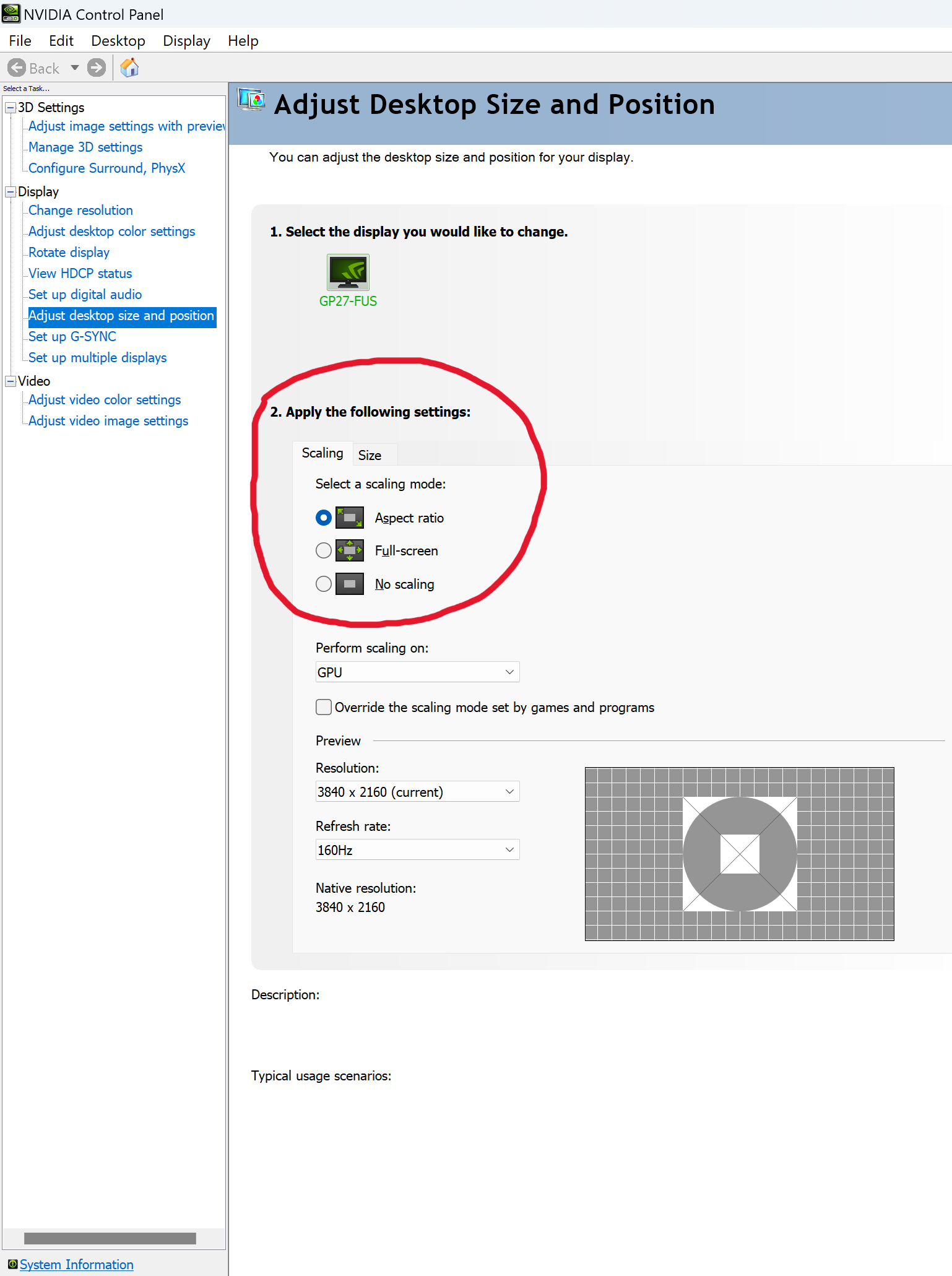
Task: Click the System Information icon
Action: tap(12, 1264)
